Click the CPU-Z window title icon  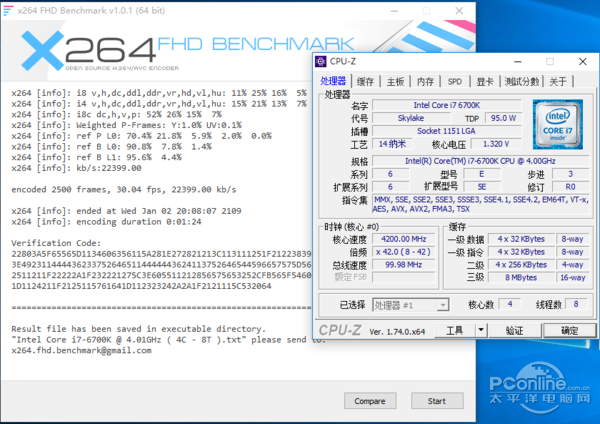(321, 61)
